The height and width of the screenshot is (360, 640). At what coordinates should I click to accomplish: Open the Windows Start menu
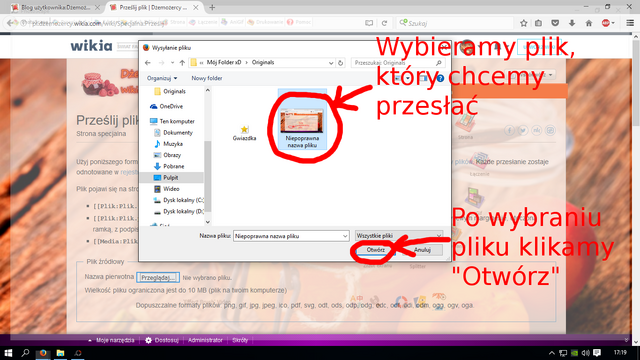click(8, 353)
